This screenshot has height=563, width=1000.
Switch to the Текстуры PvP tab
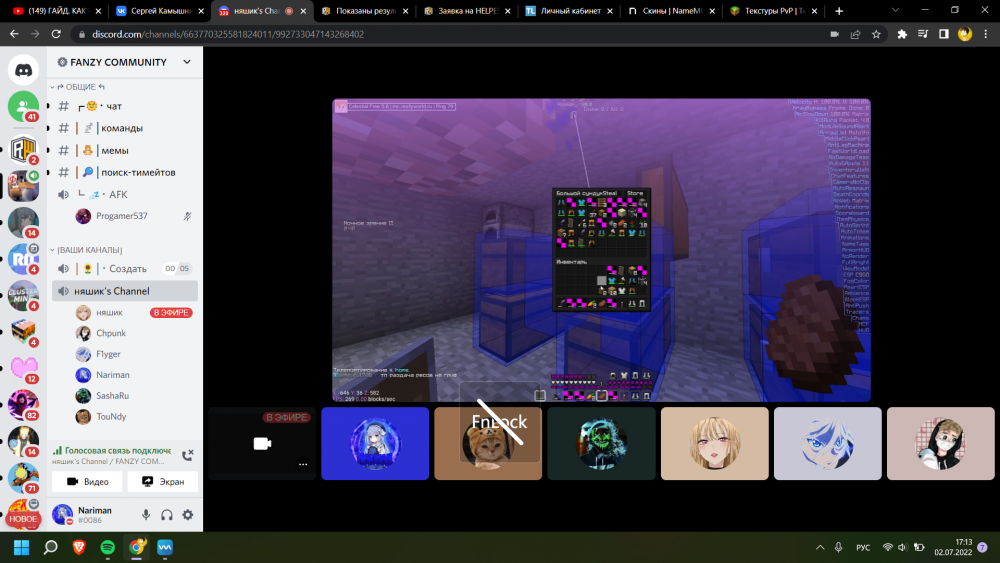pos(774,11)
